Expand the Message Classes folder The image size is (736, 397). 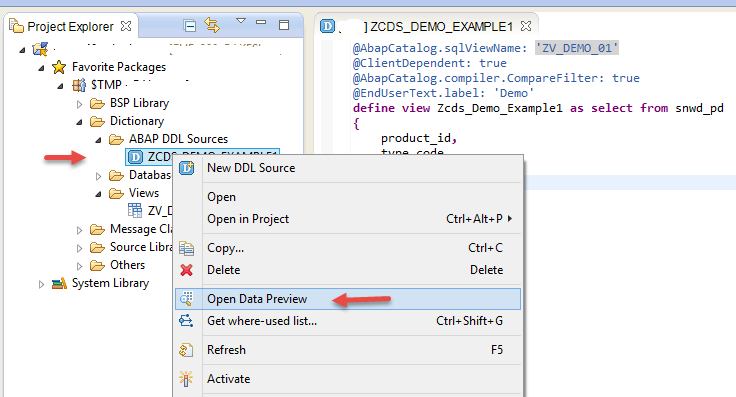pyautogui.click(x=79, y=230)
